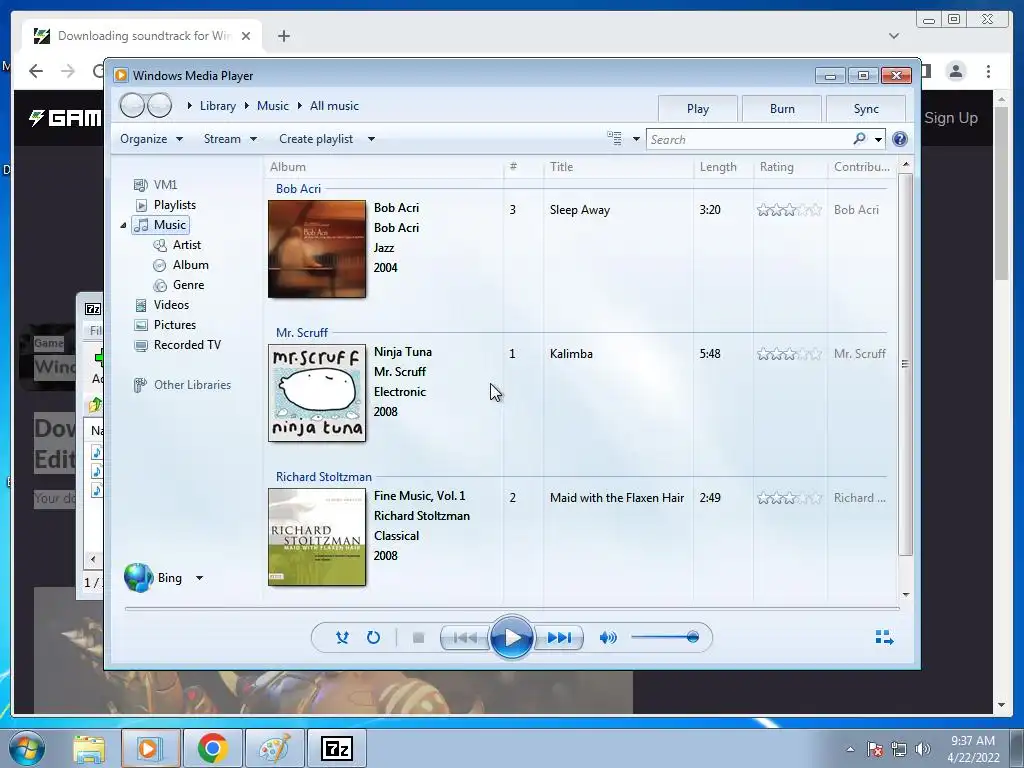Viewport: 1024px width, 768px height.
Task: Click All music in the breadcrumb
Action: click(x=334, y=106)
